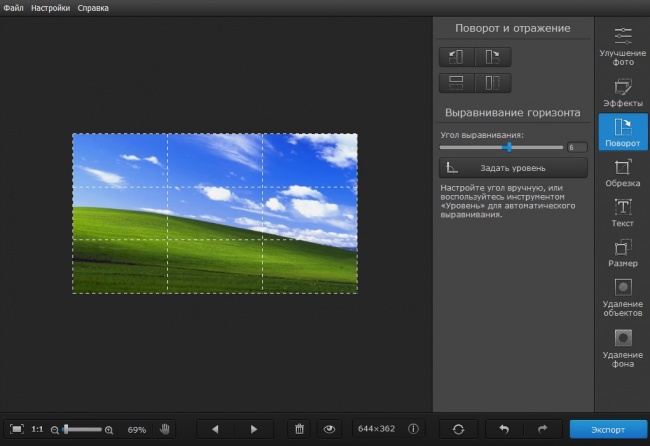The width and height of the screenshot is (650, 446).
Task: Click the 644×362 image size label
Action: point(376,429)
